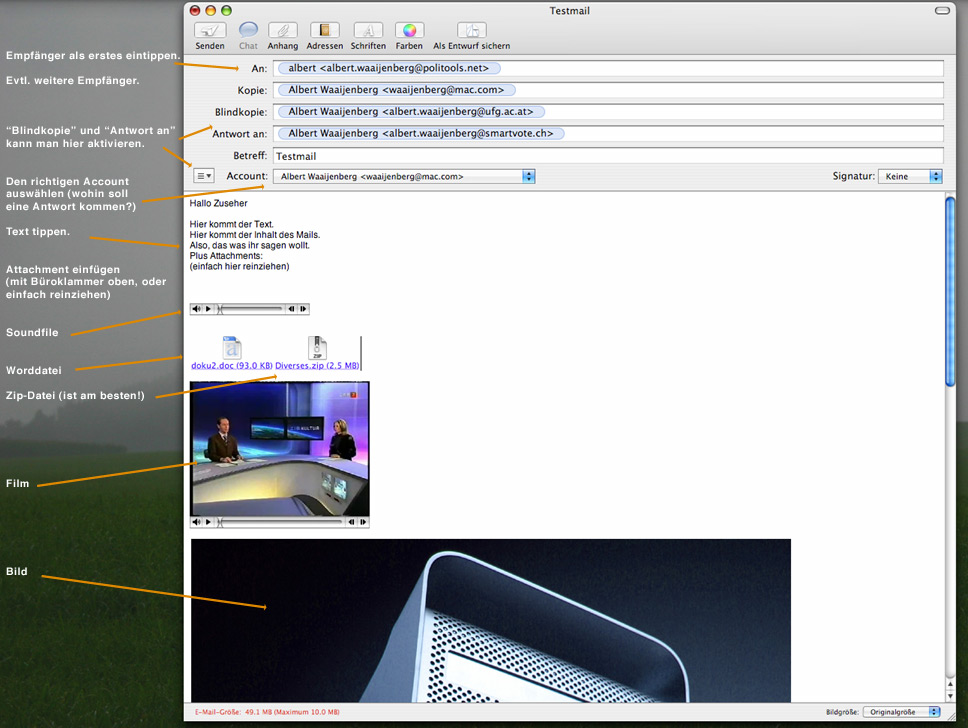The height and width of the screenshot is (728, 968).
Task: Click the doku2.doc (93.0 KB) link
Action: coord(232,366)
